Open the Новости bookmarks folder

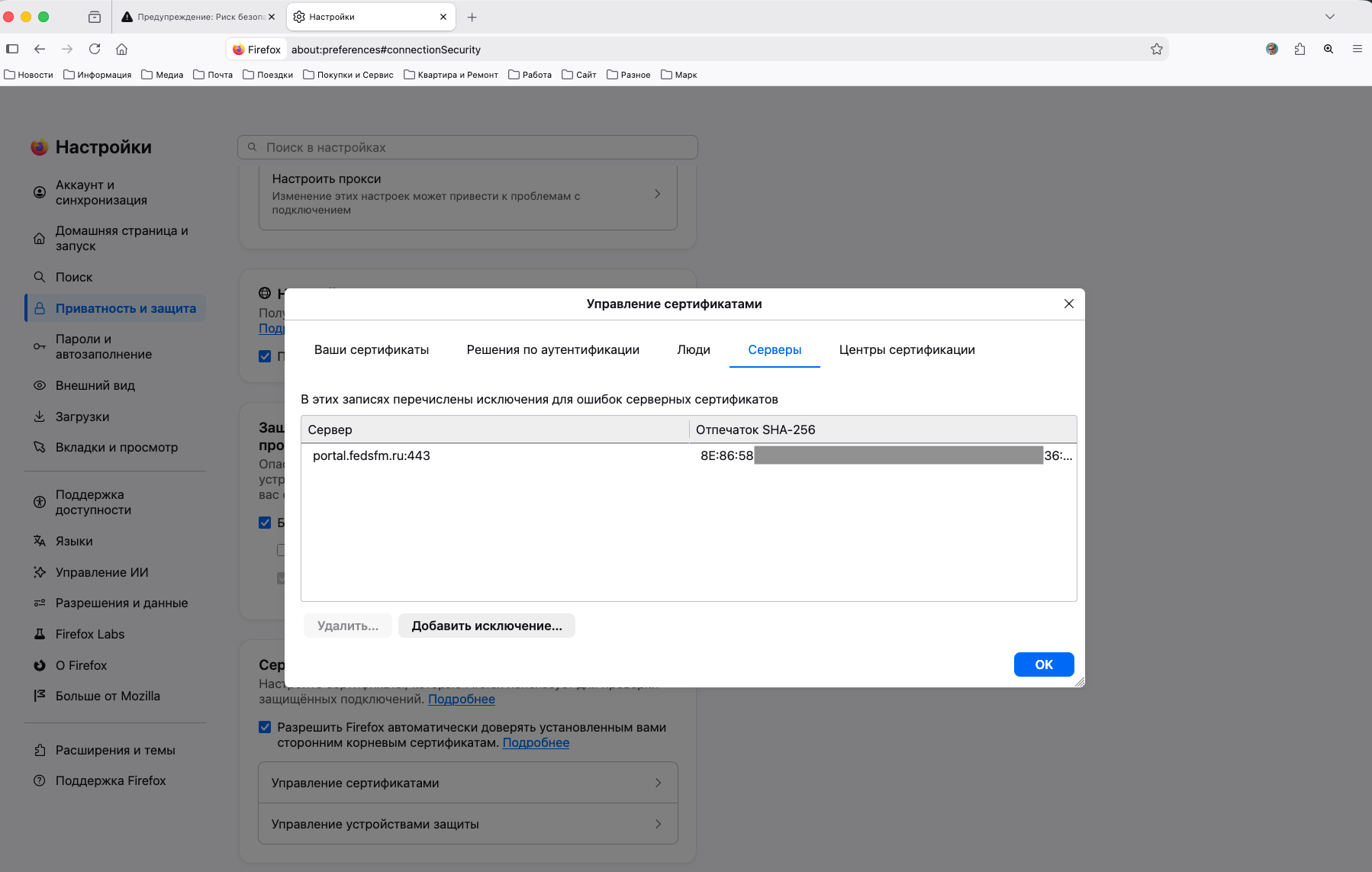29,75
